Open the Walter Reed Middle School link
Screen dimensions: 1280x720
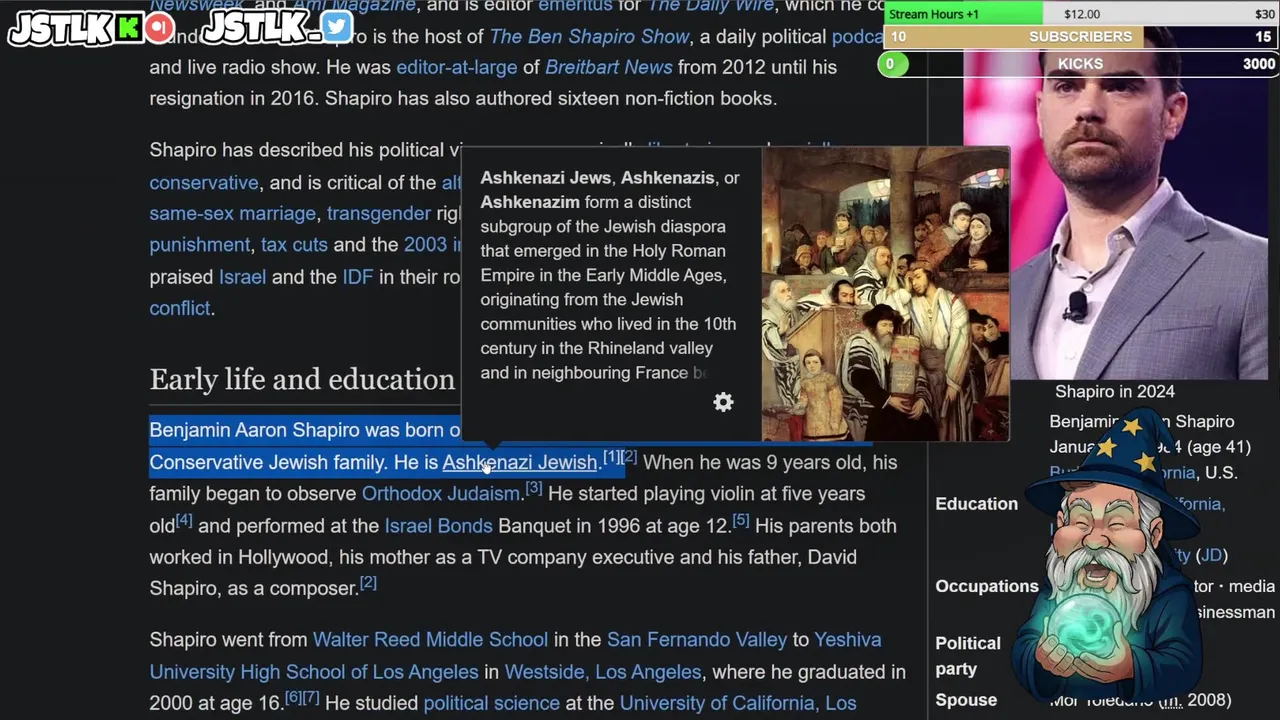point(430,640)
